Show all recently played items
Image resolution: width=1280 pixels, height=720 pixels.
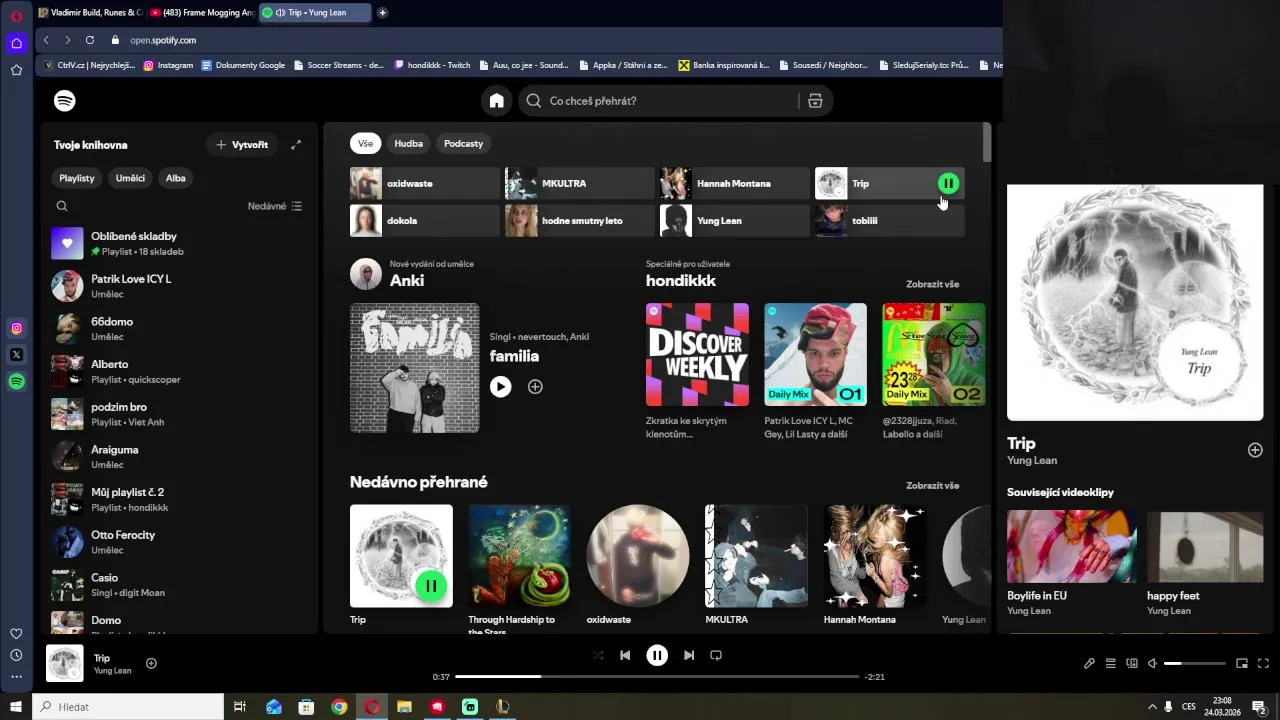pos(932,486)
